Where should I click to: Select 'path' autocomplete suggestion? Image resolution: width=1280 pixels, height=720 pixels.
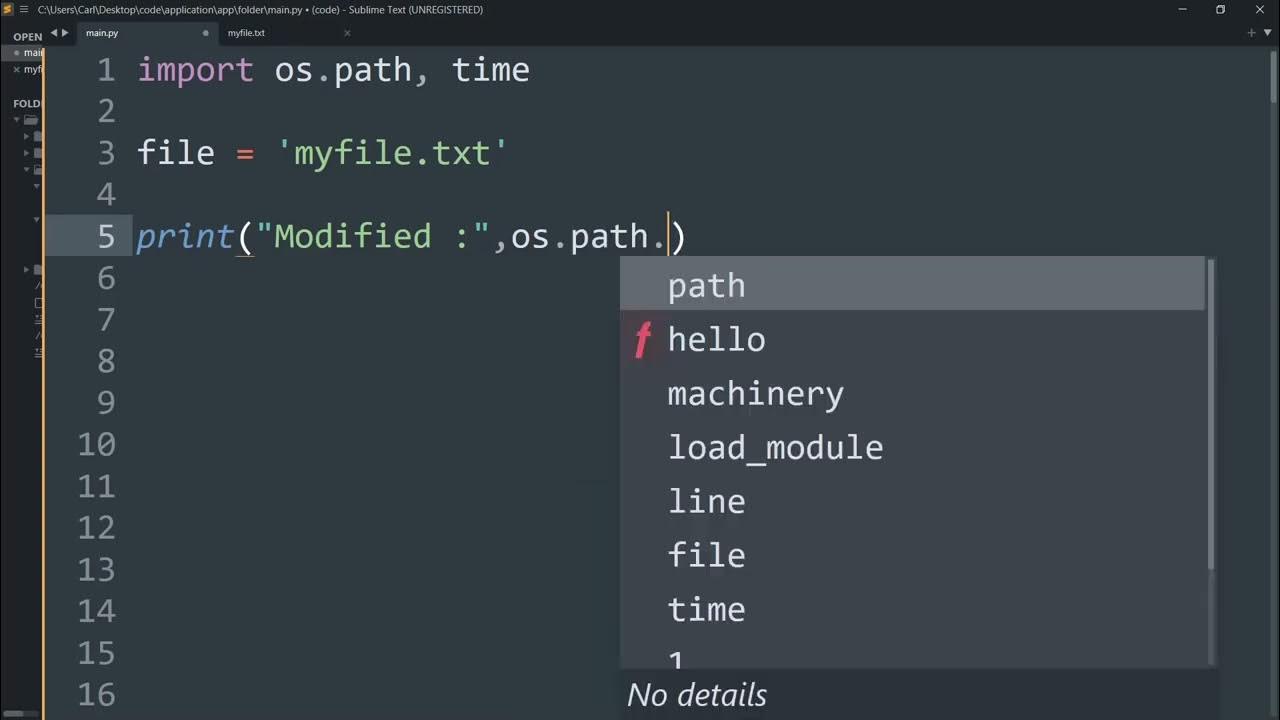coord(706,286)
